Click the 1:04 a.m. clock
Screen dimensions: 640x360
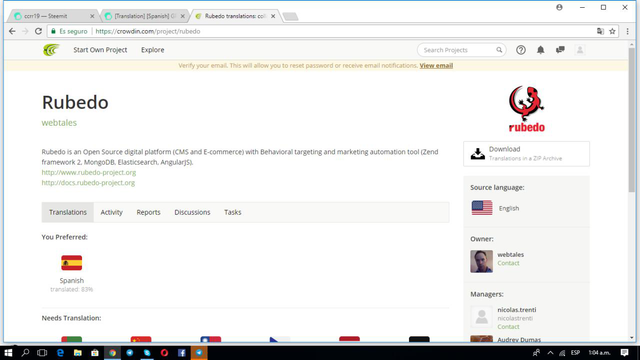[x=599, y=353]
